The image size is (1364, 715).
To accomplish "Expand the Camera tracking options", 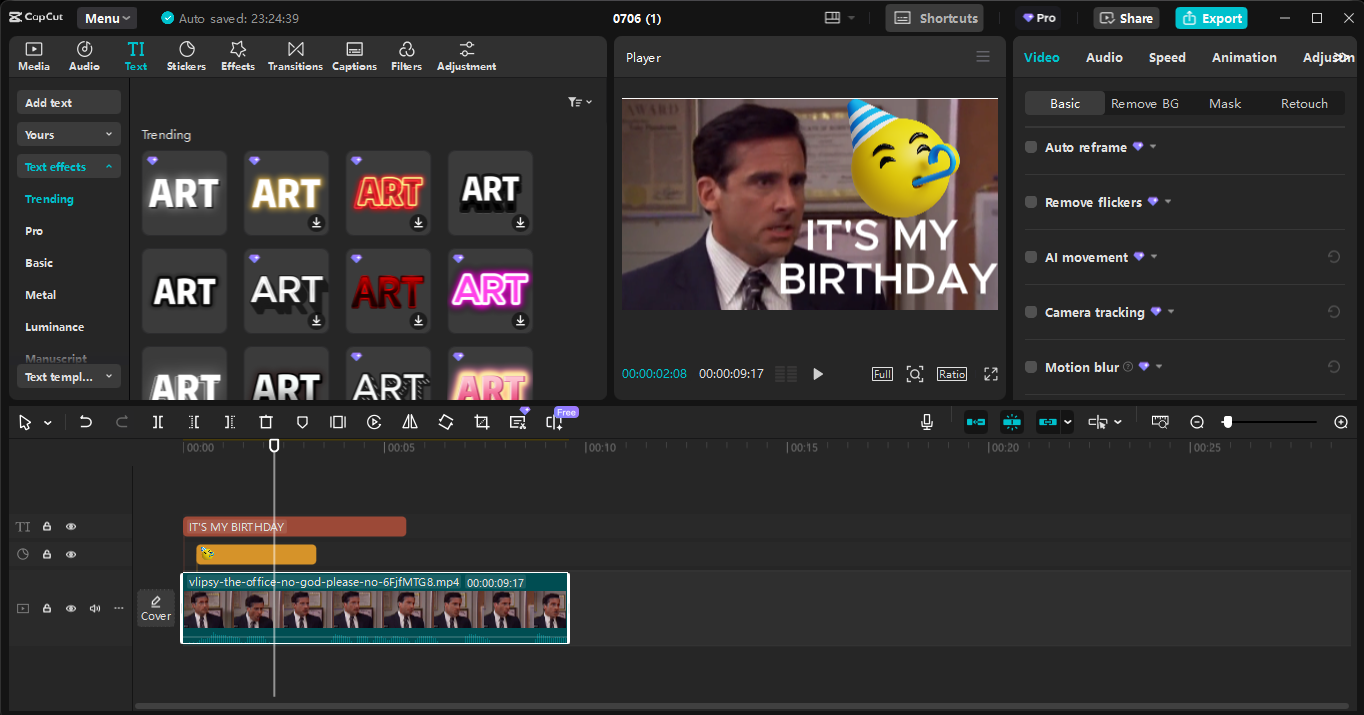I will pos(1171,311).
